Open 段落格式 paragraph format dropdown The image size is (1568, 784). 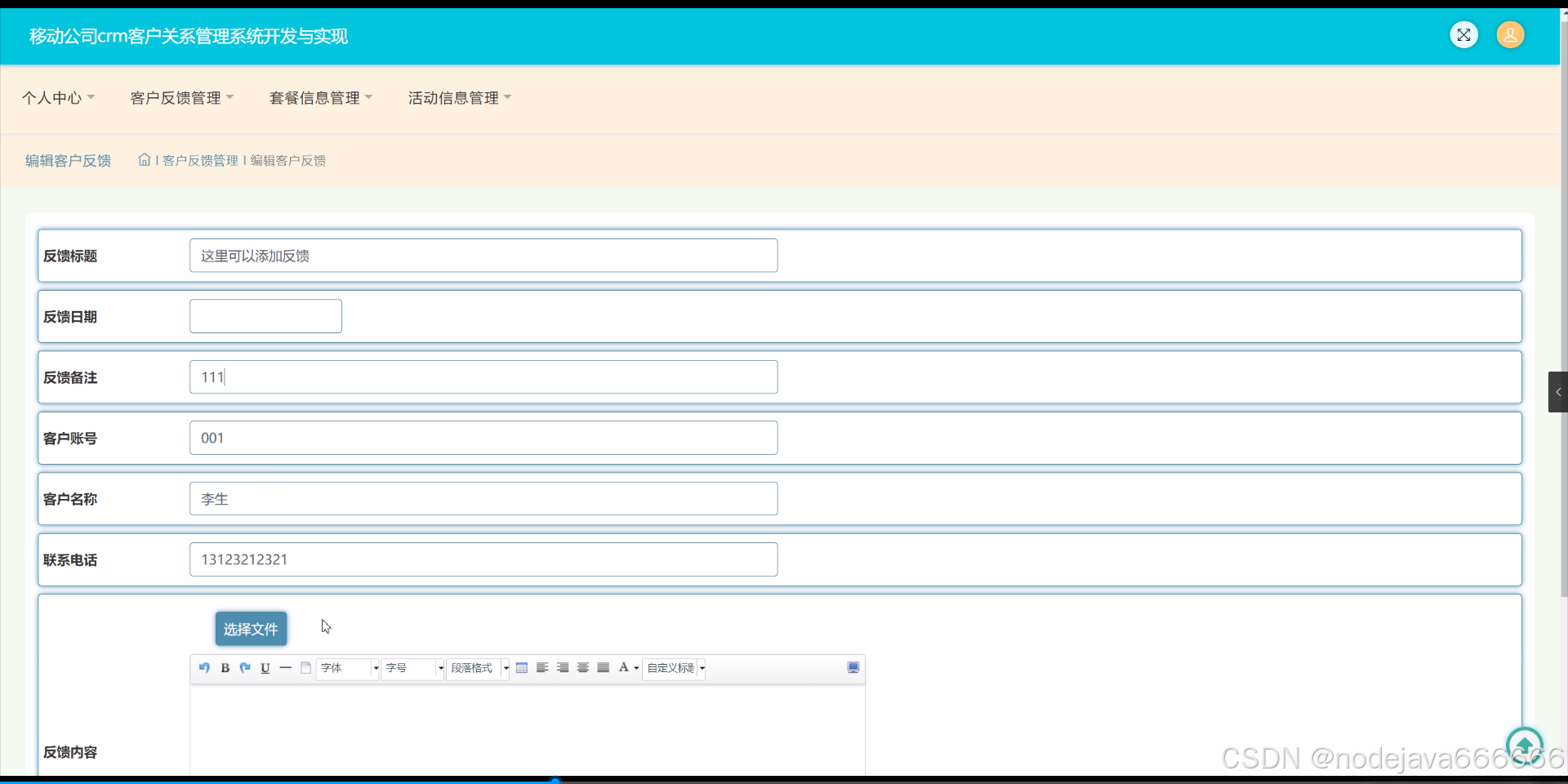point(478,668)
